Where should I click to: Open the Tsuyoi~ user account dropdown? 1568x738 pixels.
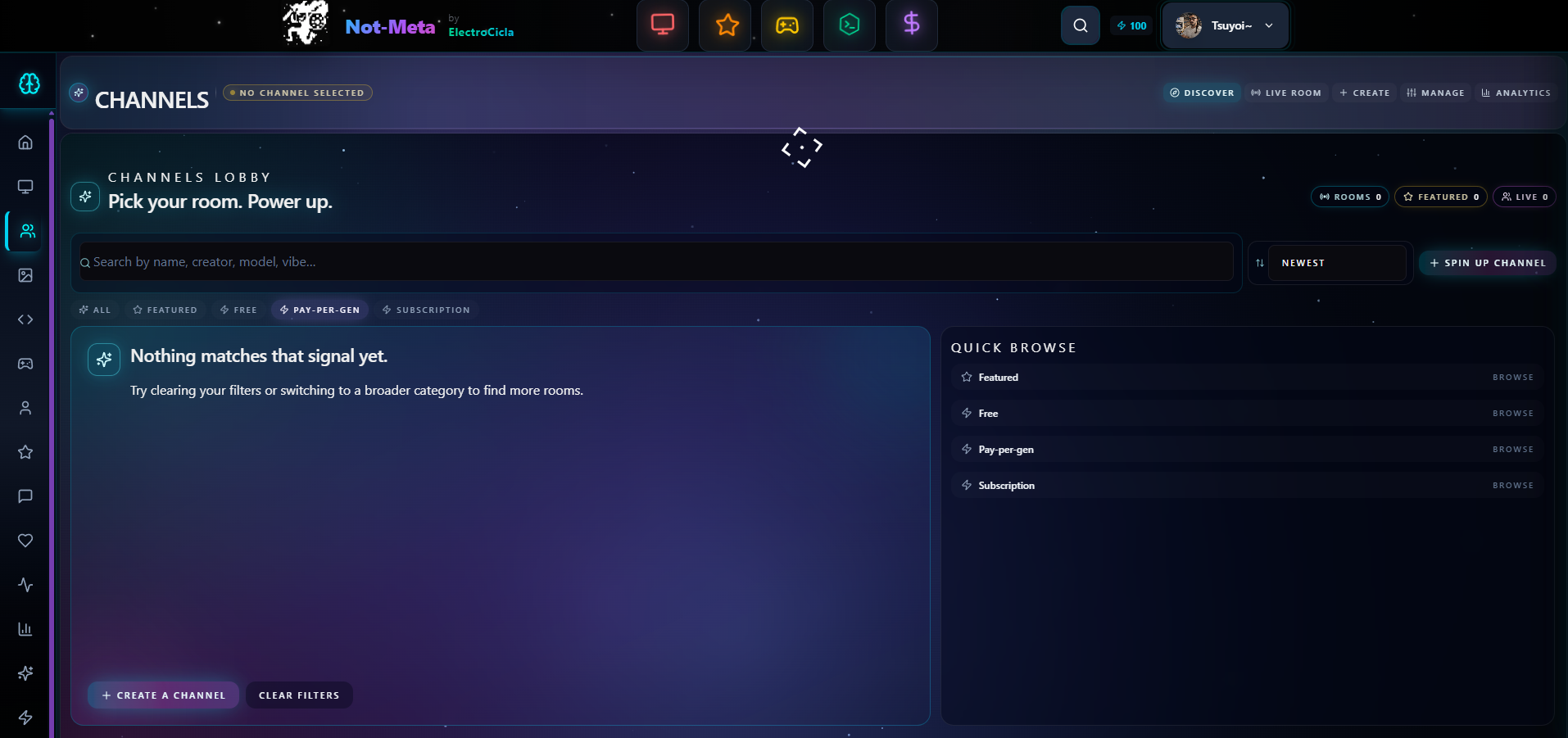coord(1226,25)
